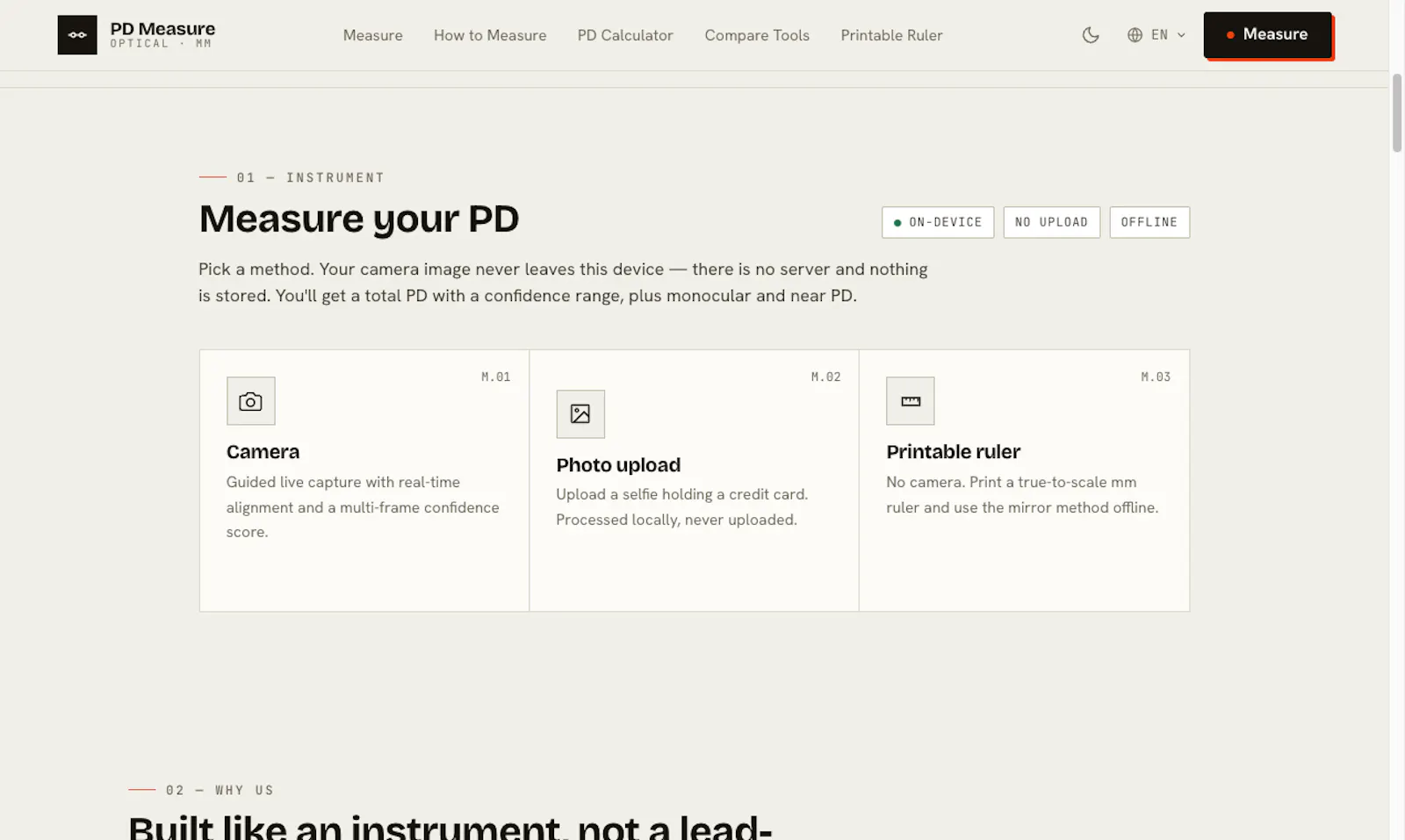Viewport: 1405px width, 840px height.
Task: Click the 02 — WHY US section label
Action: [201, 790]
